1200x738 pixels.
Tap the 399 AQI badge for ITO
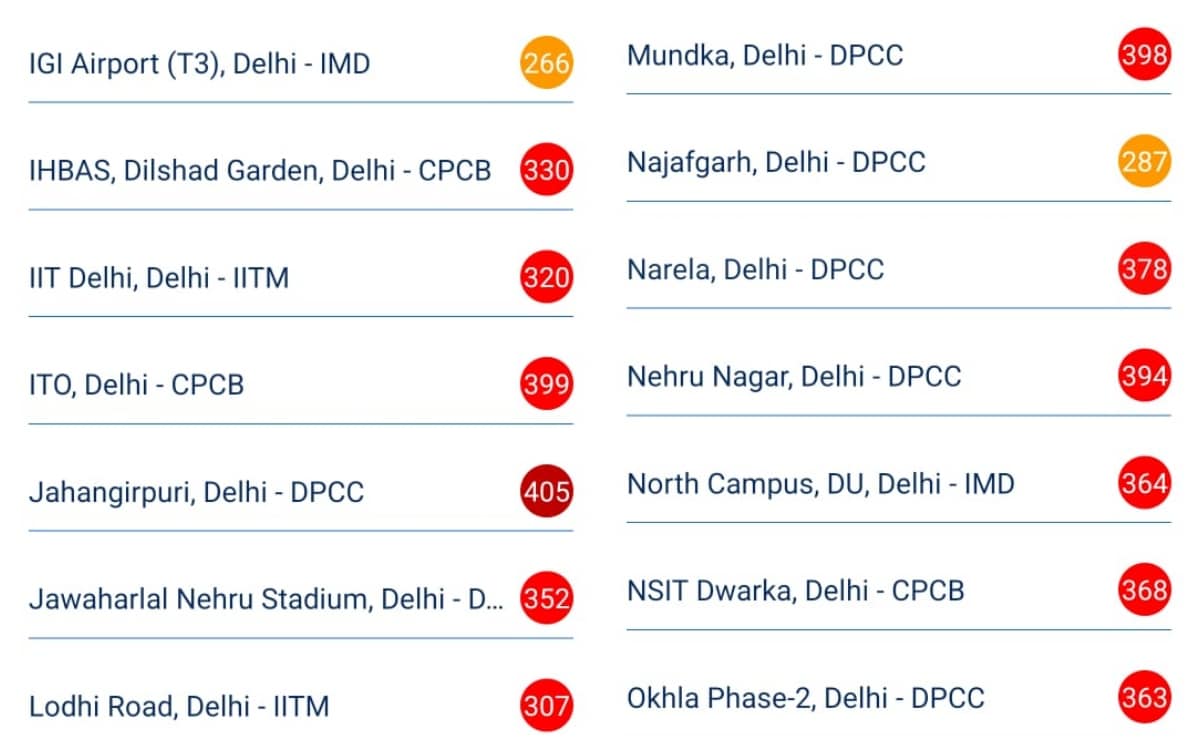tap(546, 385)
